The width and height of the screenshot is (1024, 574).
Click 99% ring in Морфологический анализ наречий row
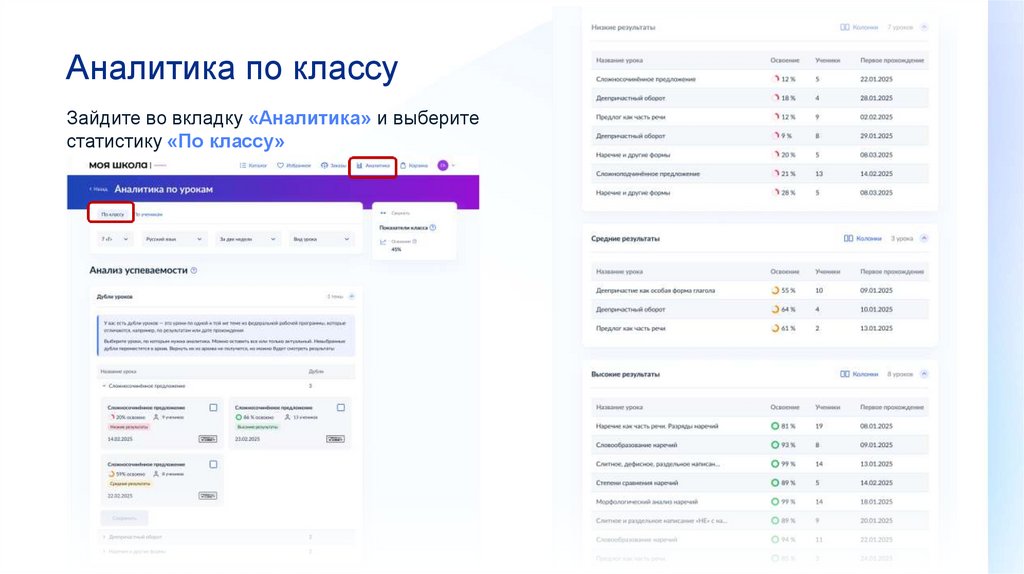pos(775,502)
